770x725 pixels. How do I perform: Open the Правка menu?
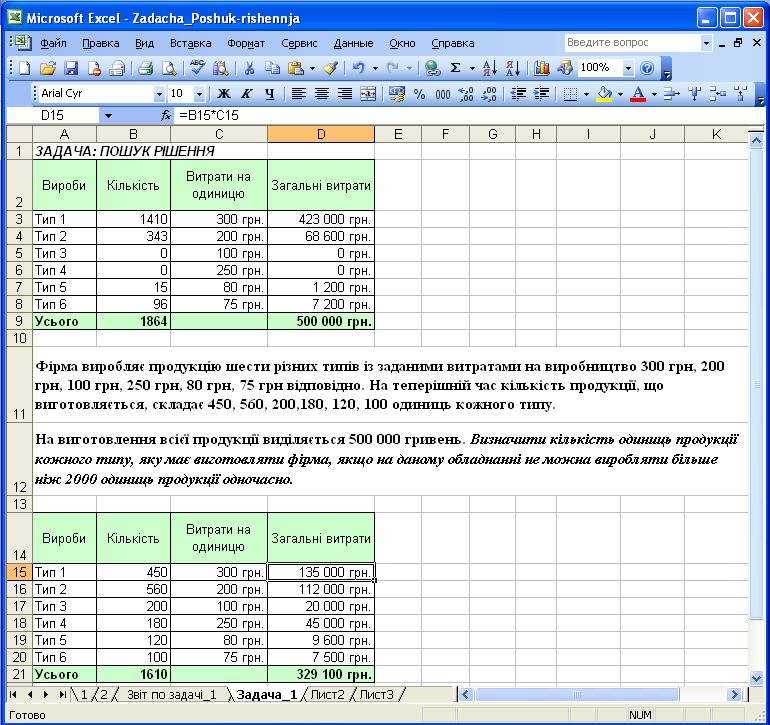click(x=101, y=43)
